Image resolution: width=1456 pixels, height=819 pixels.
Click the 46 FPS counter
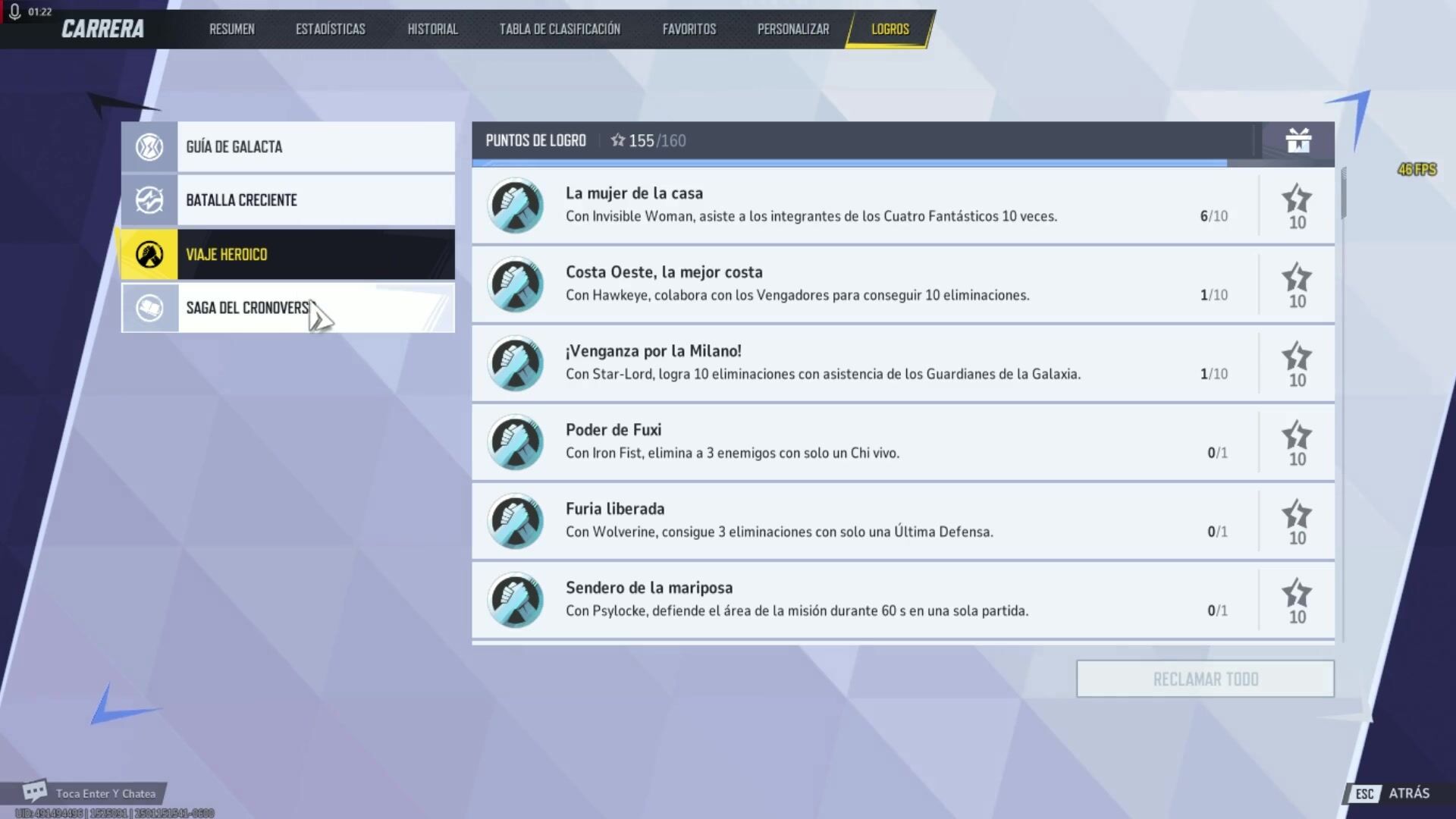click(1417, 169)
